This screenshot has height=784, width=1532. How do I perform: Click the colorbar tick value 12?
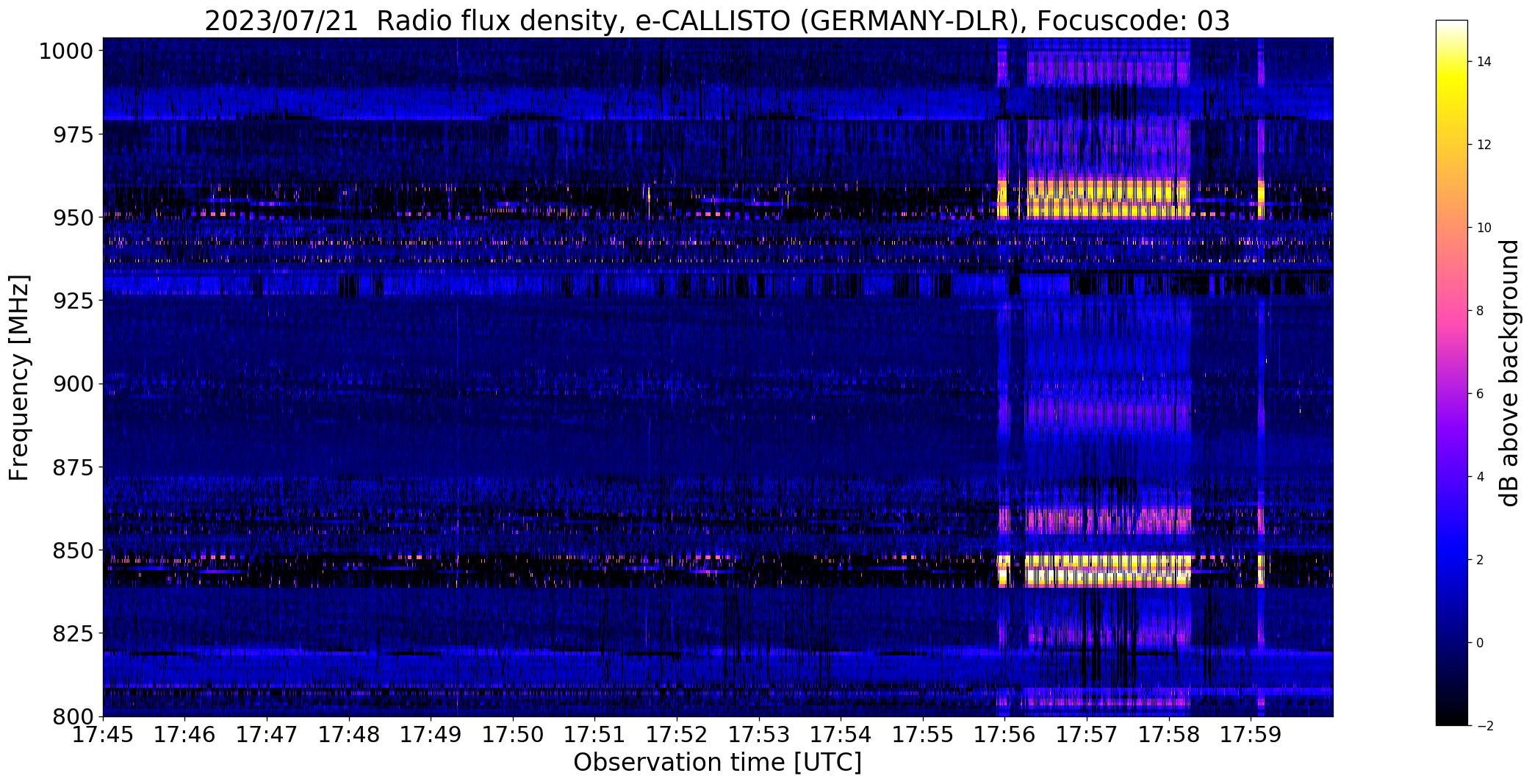click(x=1484, y=145)
